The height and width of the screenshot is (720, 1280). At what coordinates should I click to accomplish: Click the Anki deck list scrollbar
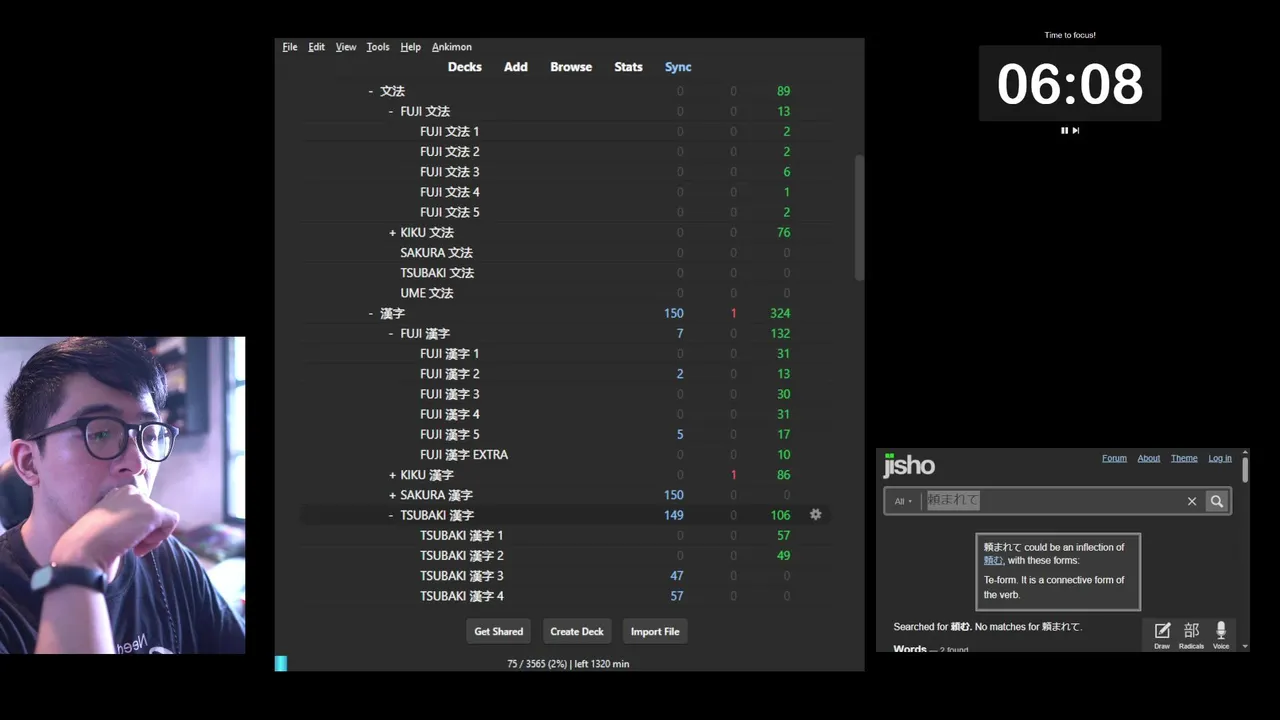point(859,218)
